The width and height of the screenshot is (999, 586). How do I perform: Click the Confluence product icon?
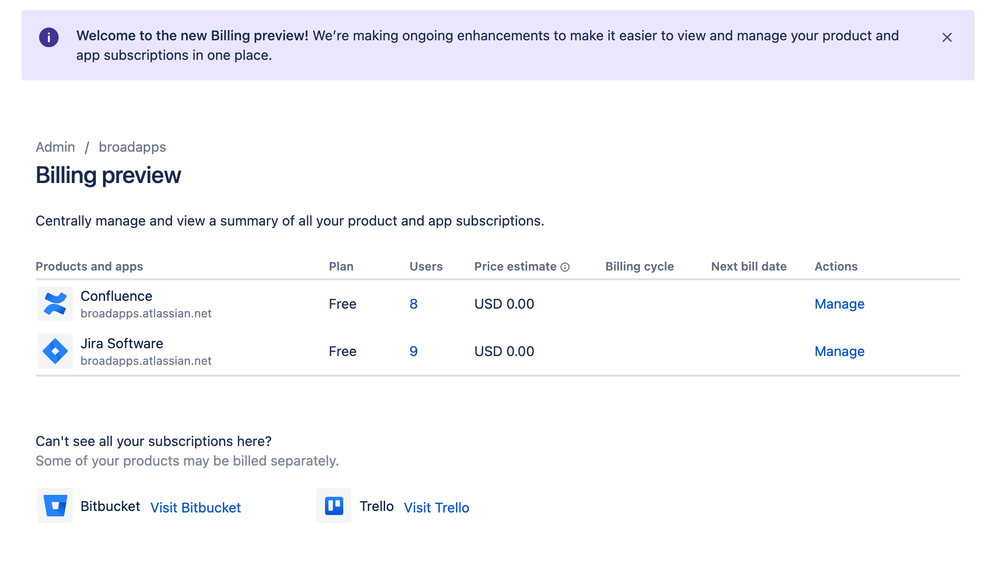click(55, 304)
